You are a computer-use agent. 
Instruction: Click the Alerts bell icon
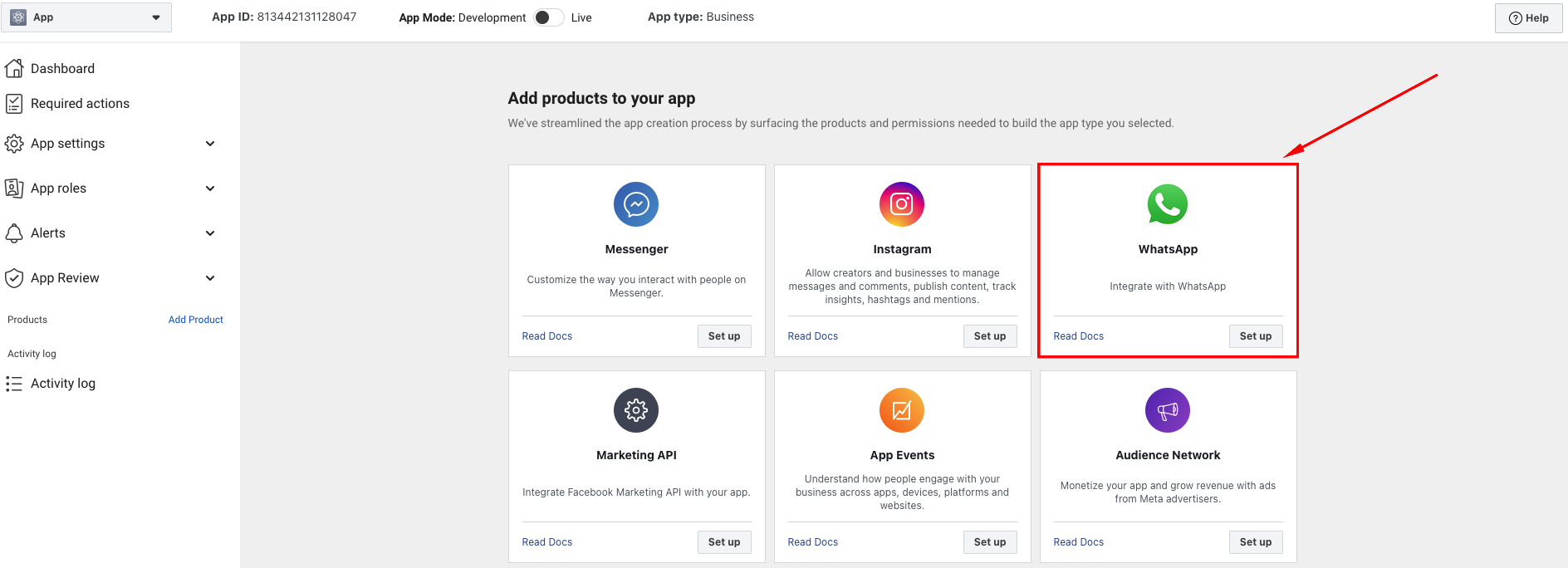tap(14, 233)
